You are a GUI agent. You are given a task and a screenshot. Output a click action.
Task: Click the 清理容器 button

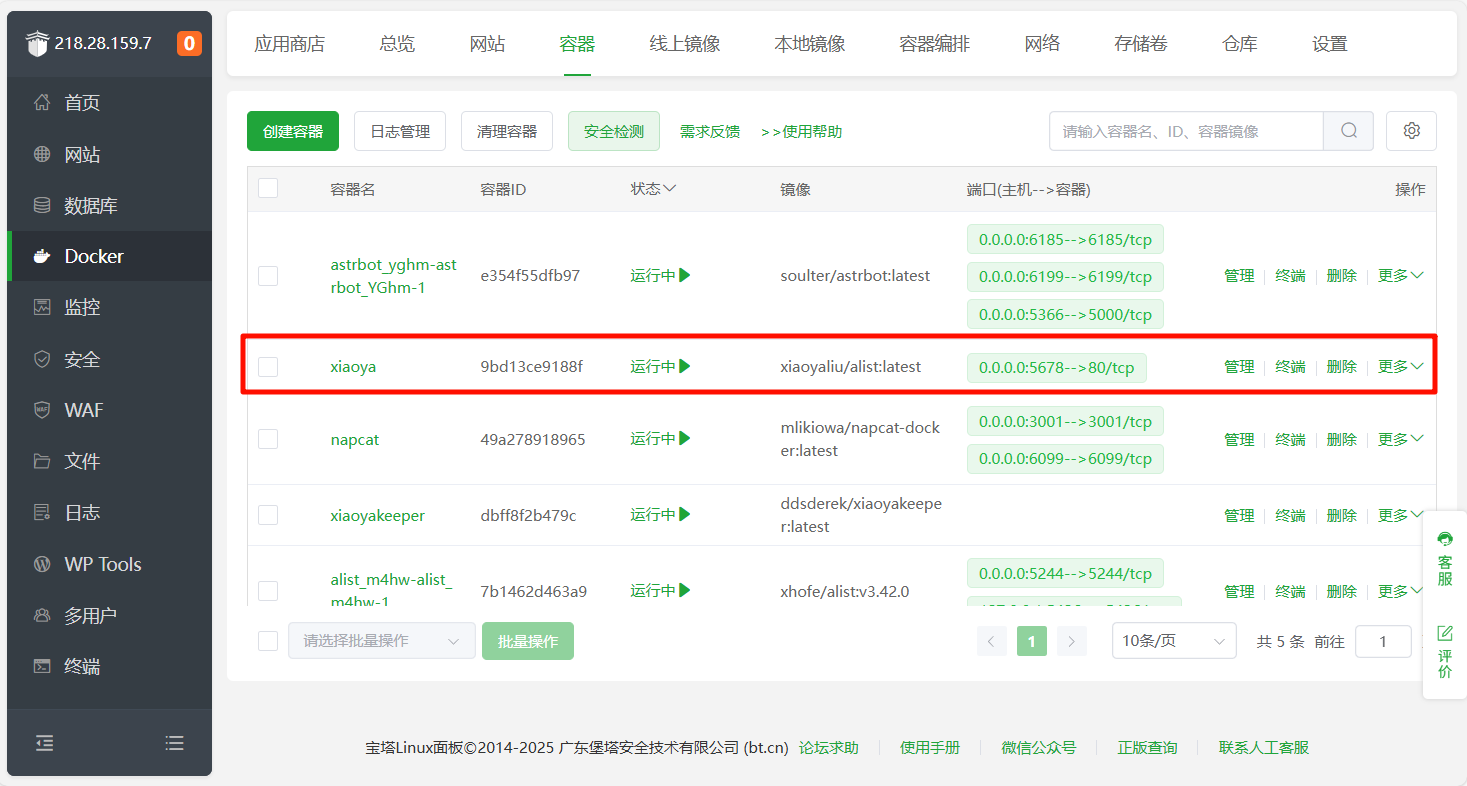[507, 131]
